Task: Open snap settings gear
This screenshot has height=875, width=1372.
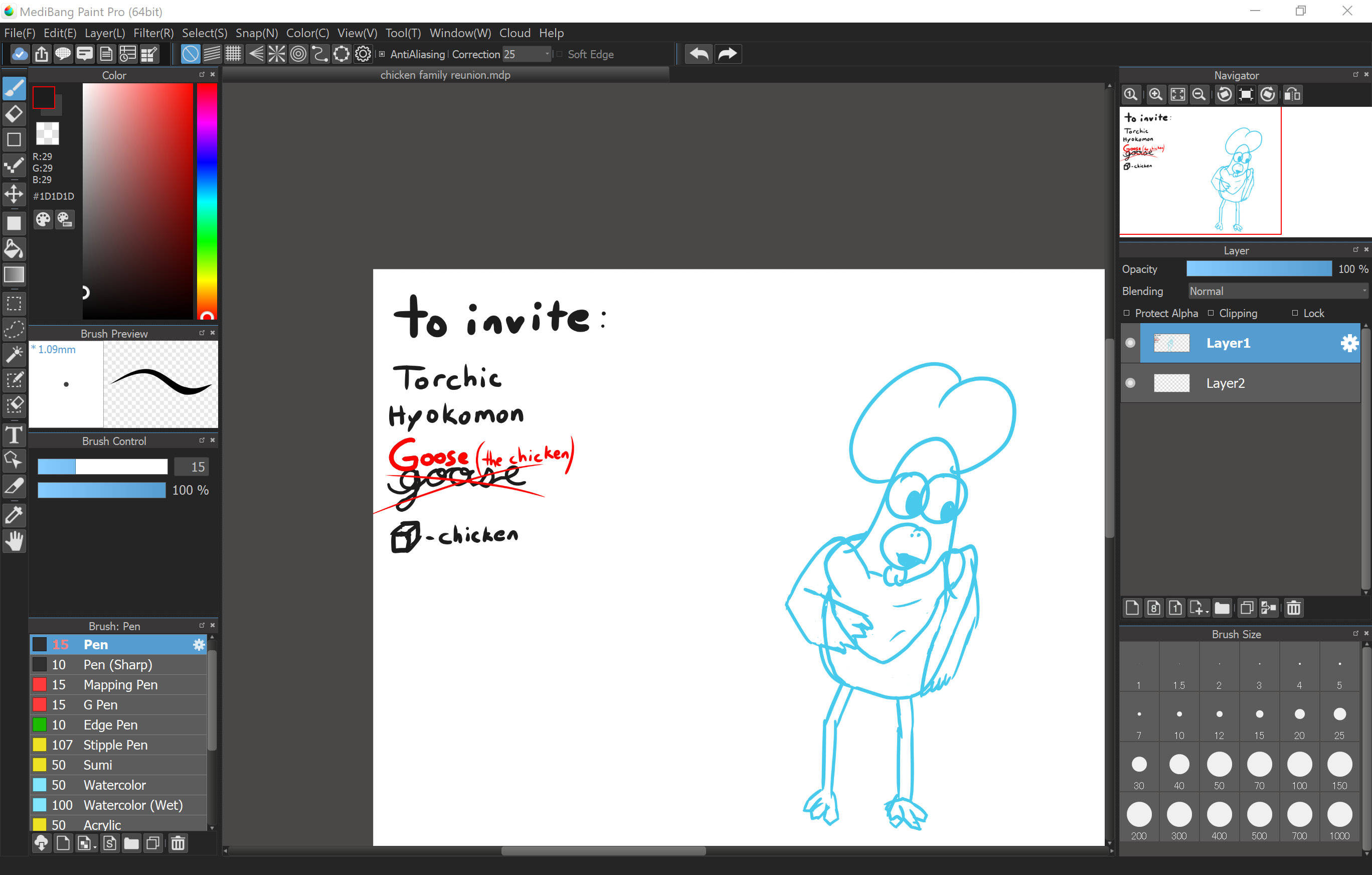Action: 364,54
